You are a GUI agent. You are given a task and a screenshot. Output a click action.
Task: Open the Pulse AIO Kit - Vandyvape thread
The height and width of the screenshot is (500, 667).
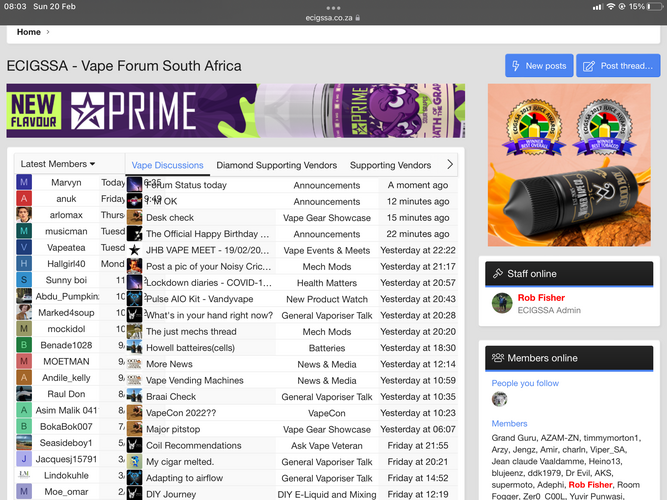(200, 299)
